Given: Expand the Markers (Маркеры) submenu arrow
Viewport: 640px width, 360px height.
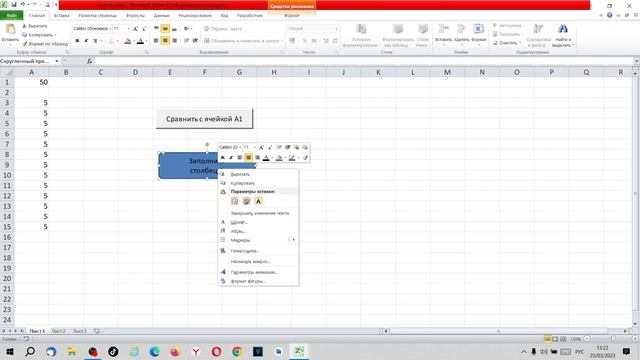Looking at the screenshot, I should click(293, 240).
